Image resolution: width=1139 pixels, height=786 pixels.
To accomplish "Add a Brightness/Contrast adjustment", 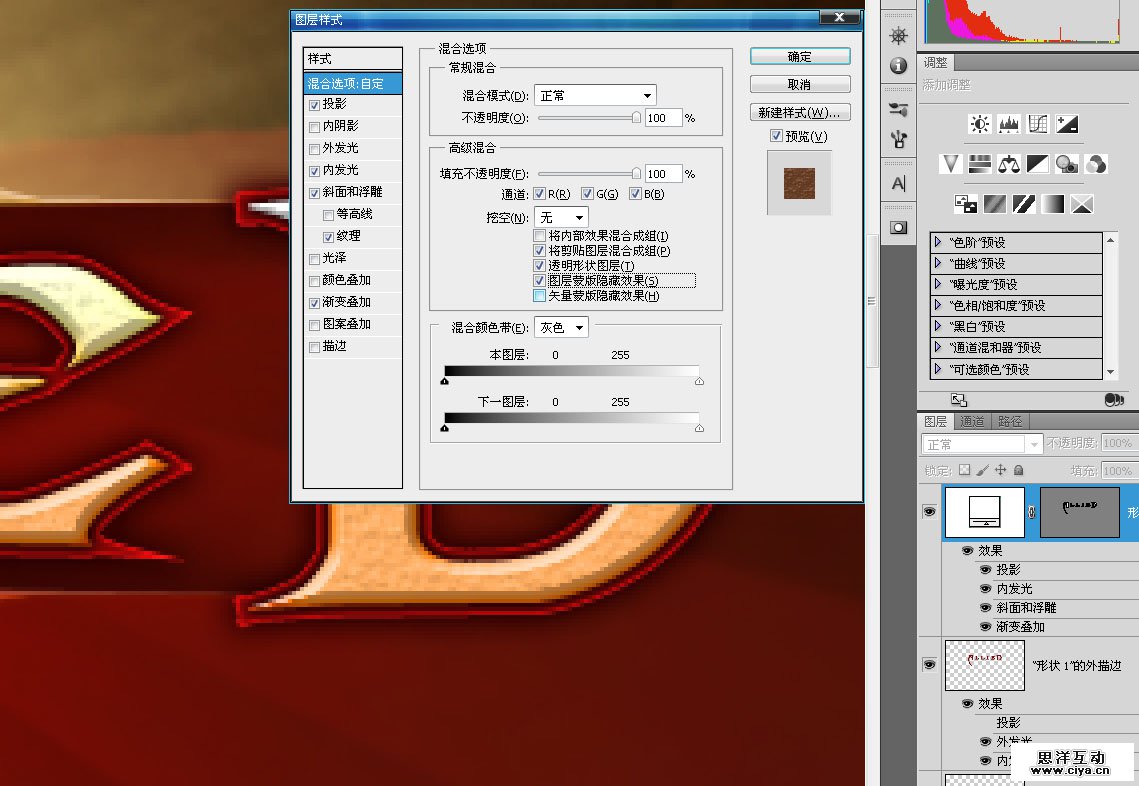I will tap(979, 124).
